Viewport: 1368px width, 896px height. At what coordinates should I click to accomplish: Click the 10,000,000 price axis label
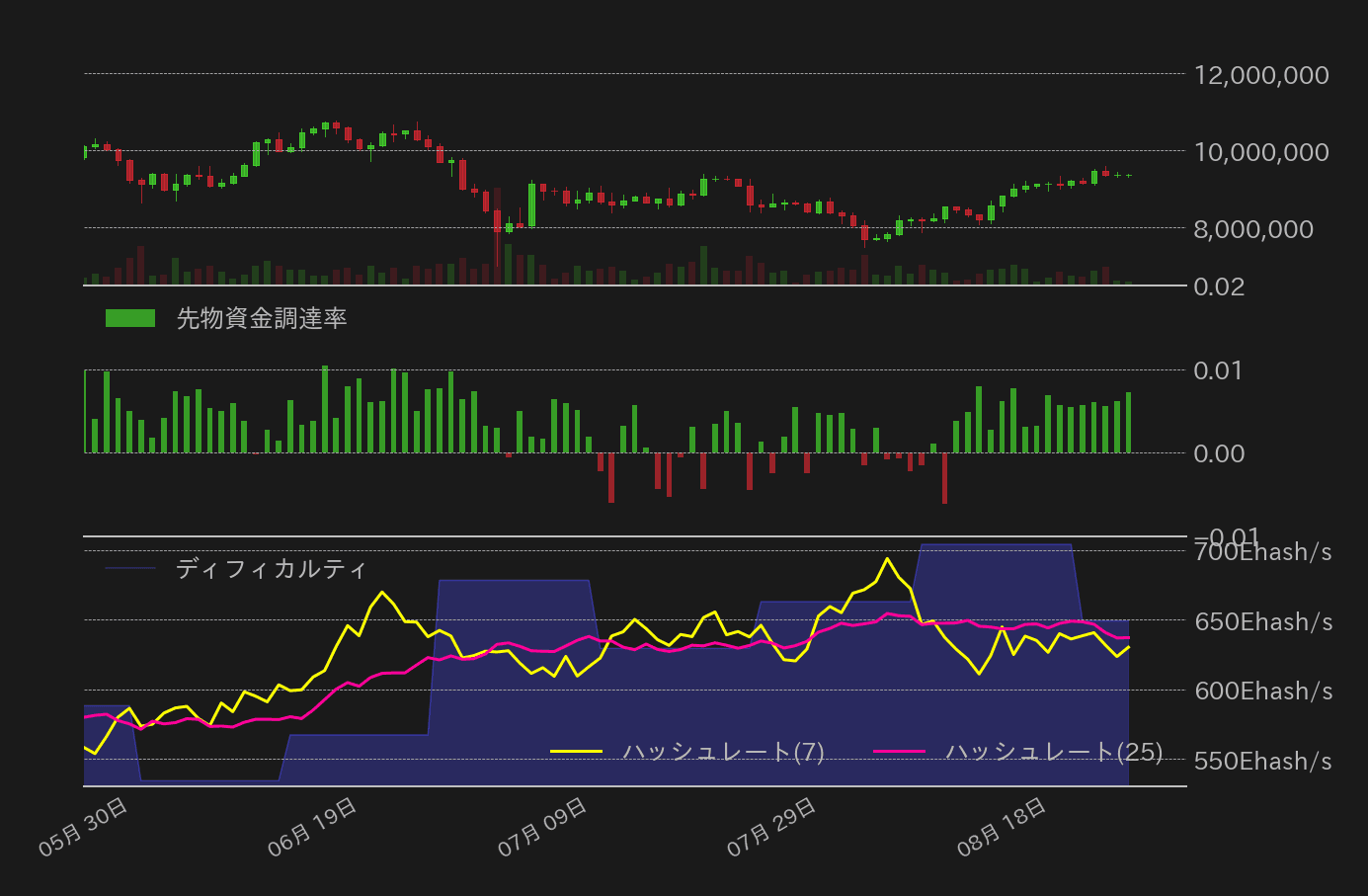pos(1261,152)
